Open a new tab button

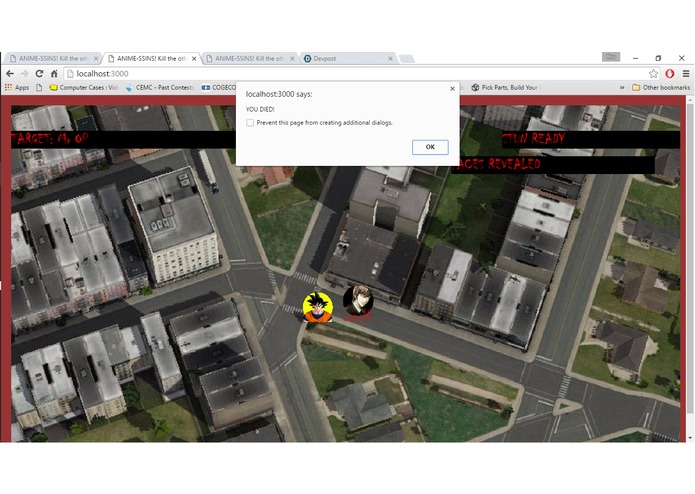coord(406,58)
